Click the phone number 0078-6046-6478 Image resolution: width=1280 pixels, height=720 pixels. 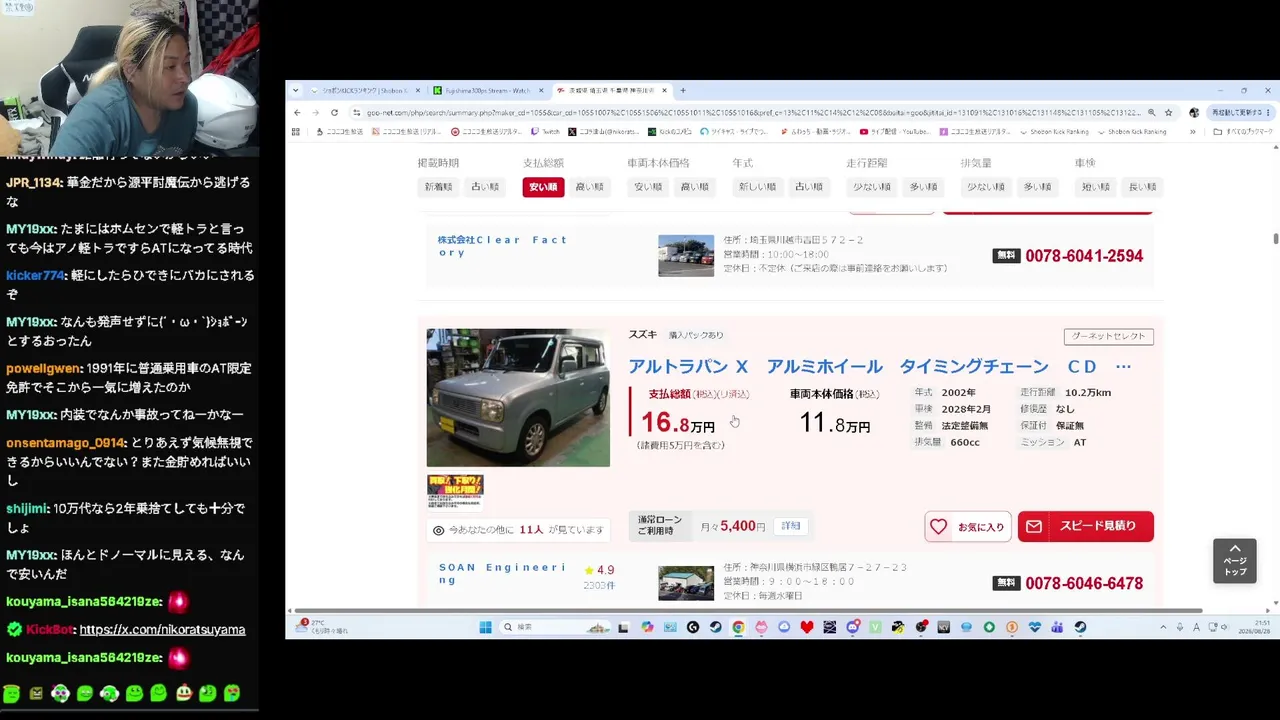tap(1084, 583)
